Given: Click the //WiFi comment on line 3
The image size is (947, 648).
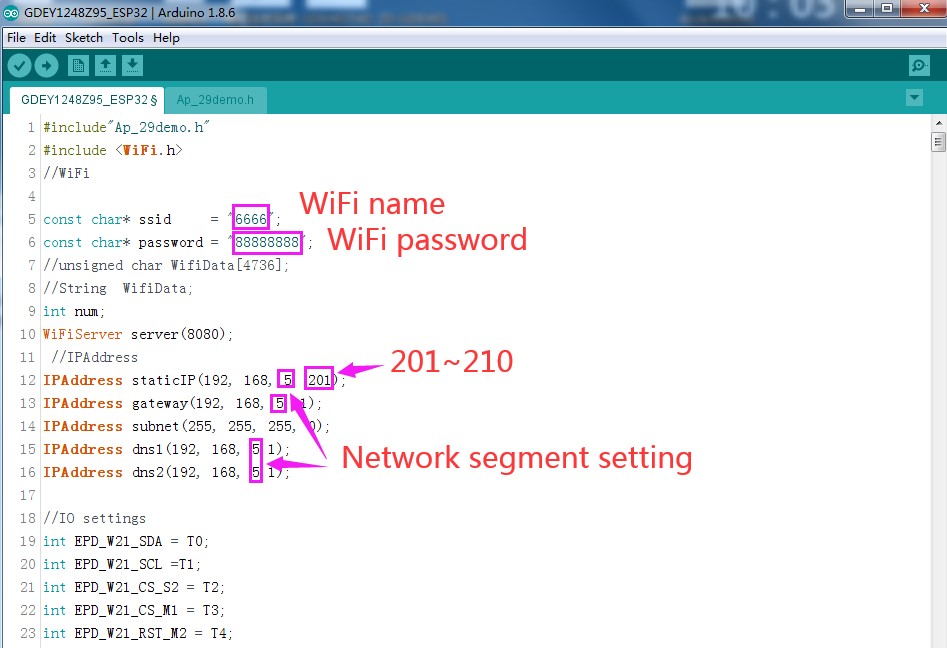Looking at the screenshot, I should (66, 173).
